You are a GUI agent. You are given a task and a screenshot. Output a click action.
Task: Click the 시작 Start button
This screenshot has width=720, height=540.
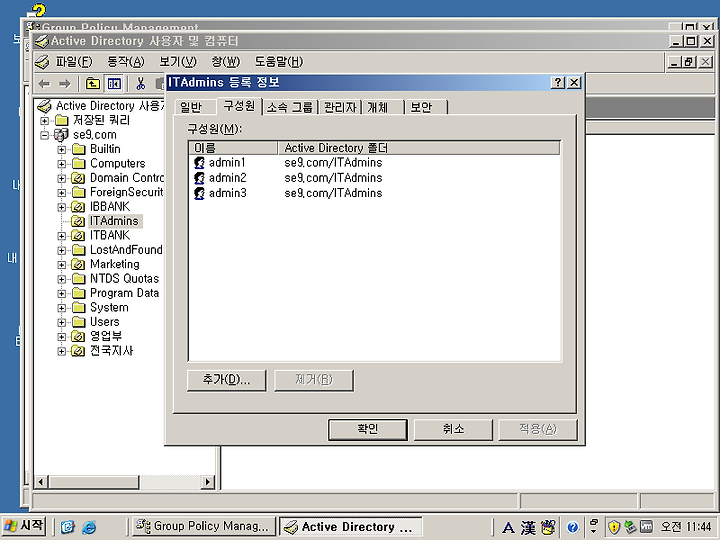(x=24, y=526)
